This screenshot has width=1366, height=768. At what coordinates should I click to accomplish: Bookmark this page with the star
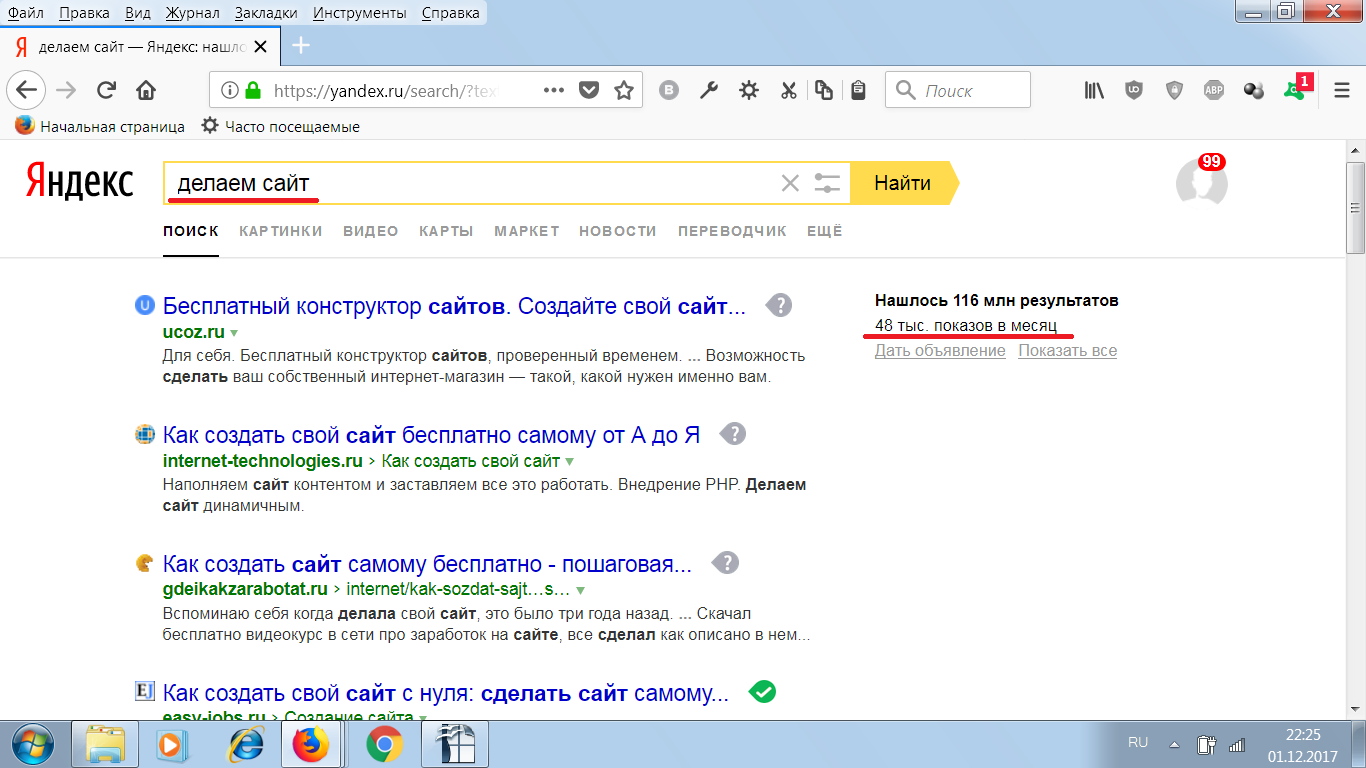(x=624, y=90)
